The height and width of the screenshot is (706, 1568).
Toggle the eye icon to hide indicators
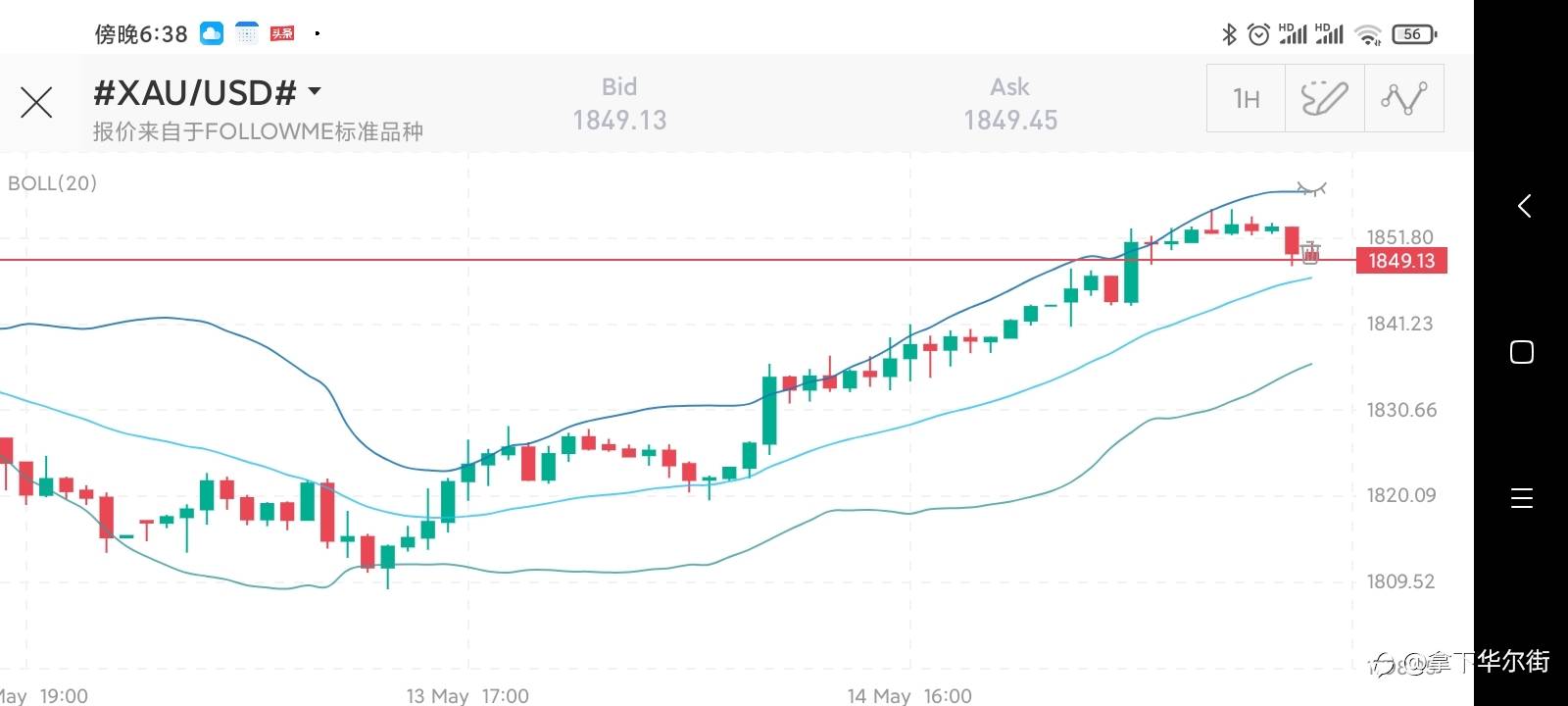(1311, 188)
